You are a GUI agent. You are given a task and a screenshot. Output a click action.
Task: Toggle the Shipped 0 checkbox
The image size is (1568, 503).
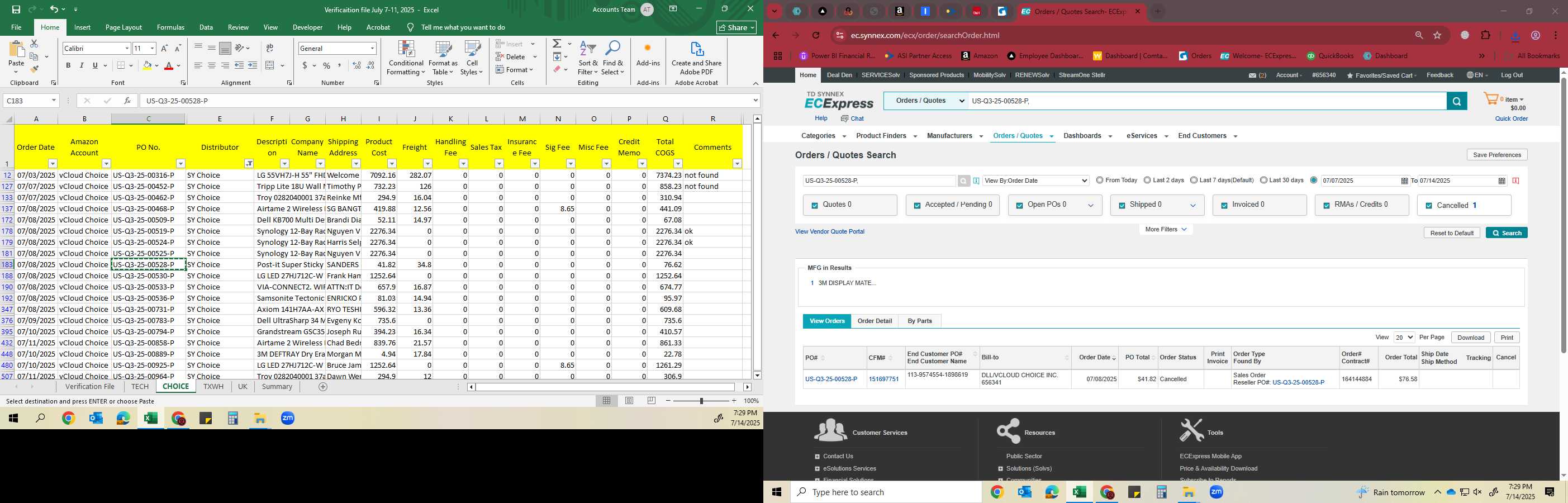click(1121, 206)
